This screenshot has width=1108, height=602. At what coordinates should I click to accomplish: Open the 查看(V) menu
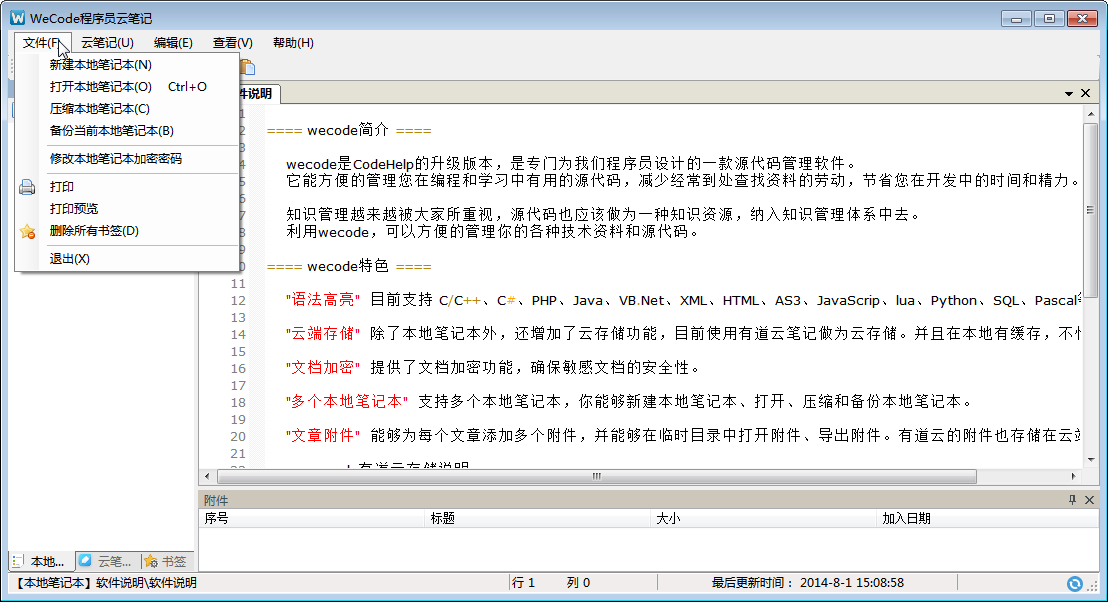pyautogui.click(x=232, y=43)
